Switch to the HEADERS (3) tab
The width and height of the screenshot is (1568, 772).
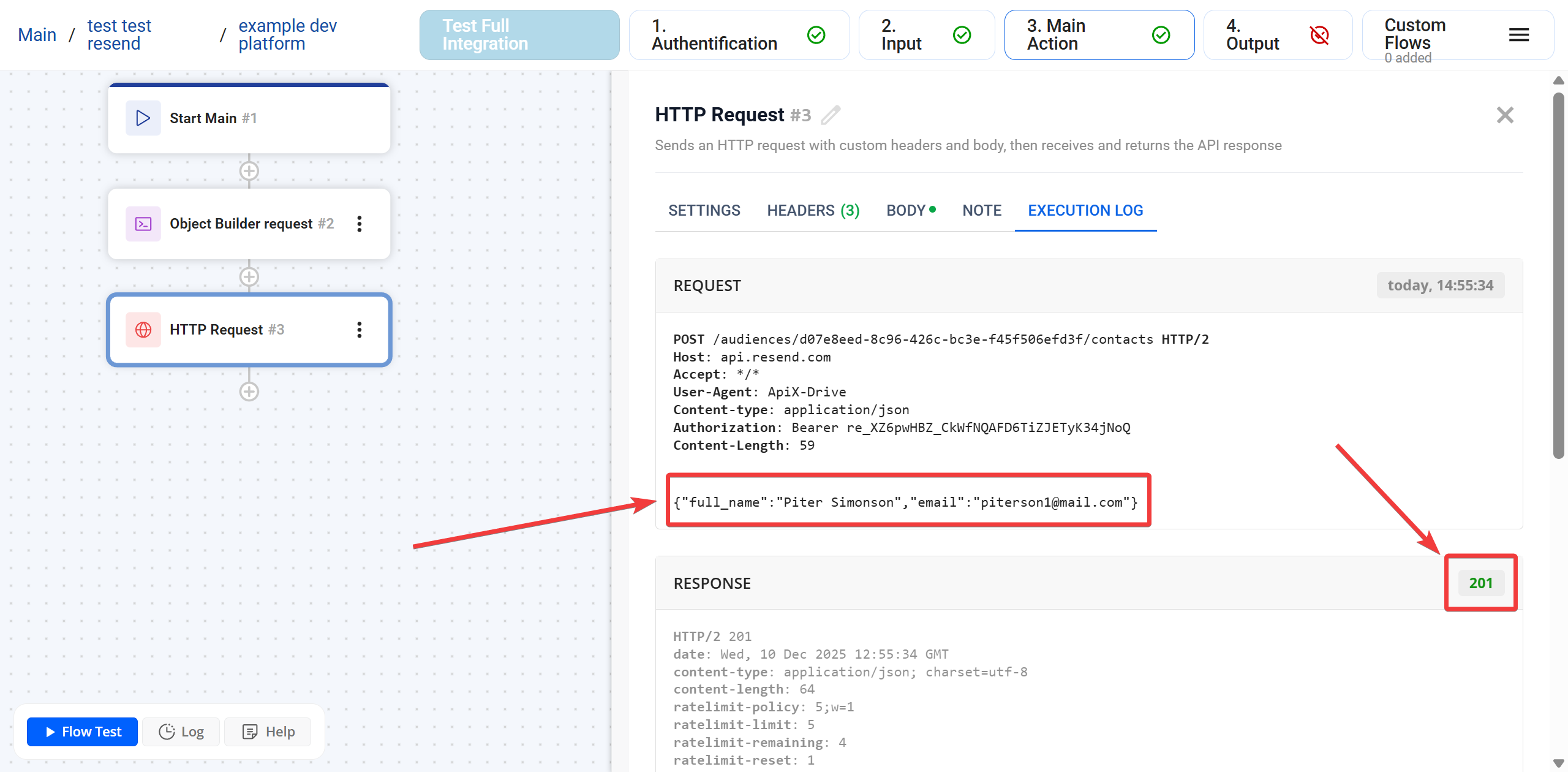(813, 210)
